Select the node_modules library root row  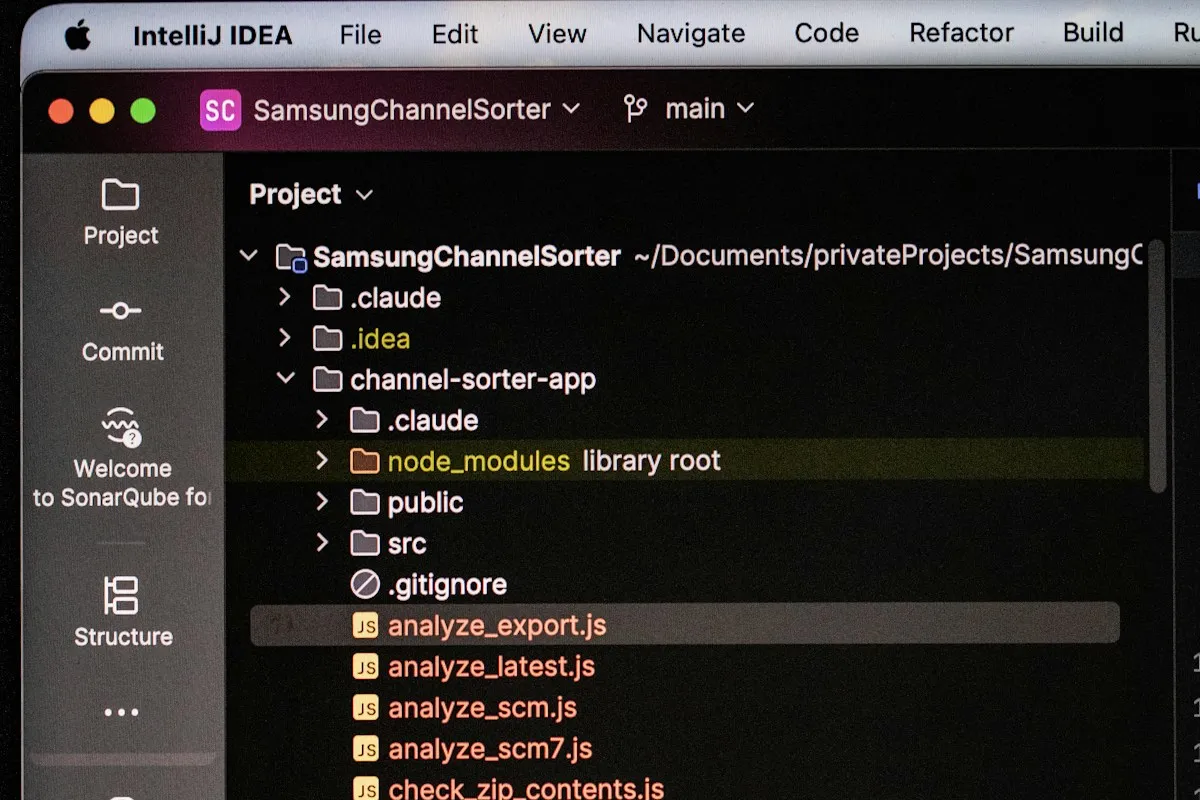tap(685, 461)
